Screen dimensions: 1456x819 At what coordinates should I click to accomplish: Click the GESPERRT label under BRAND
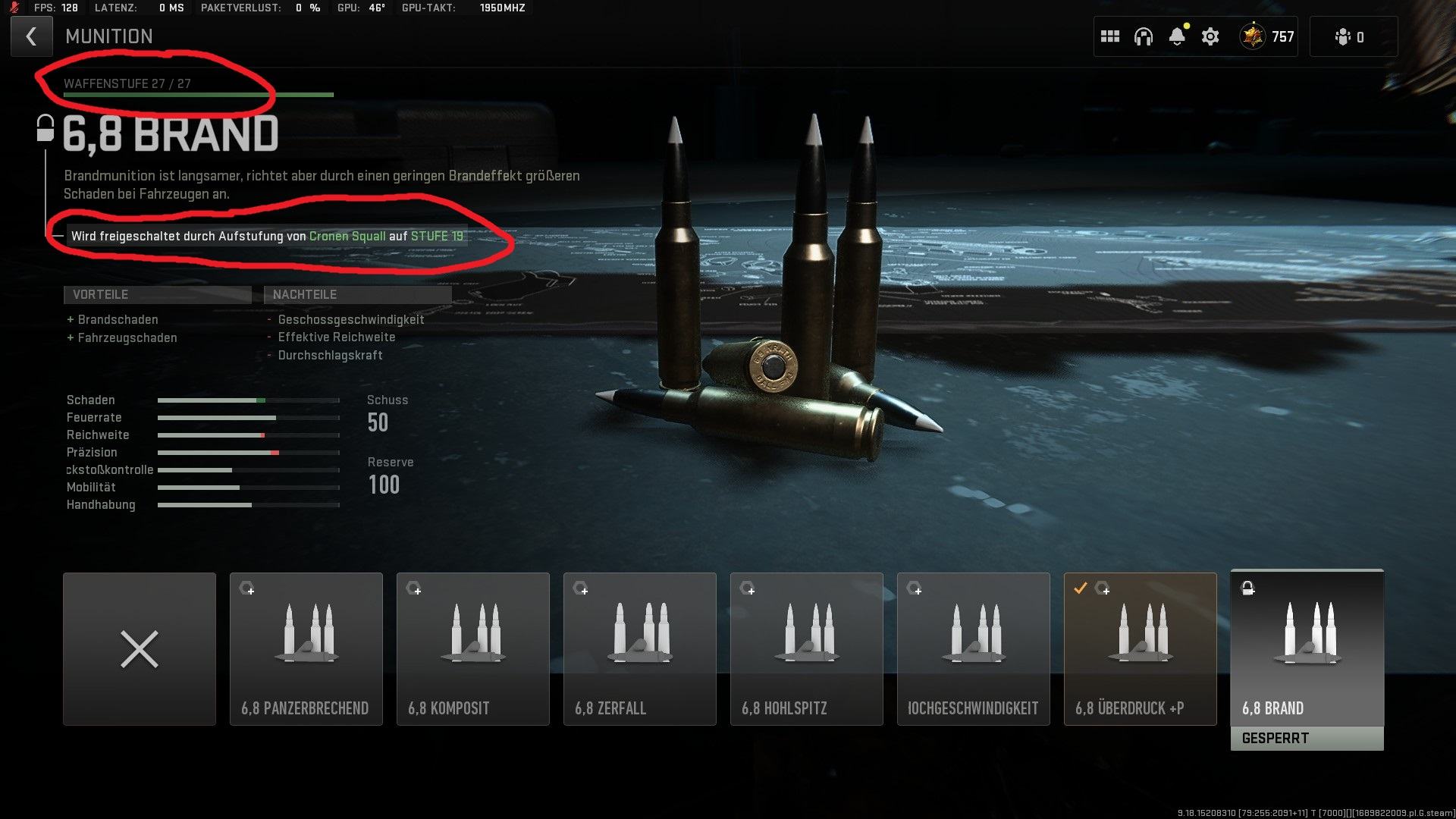(x=1307, y=738)
